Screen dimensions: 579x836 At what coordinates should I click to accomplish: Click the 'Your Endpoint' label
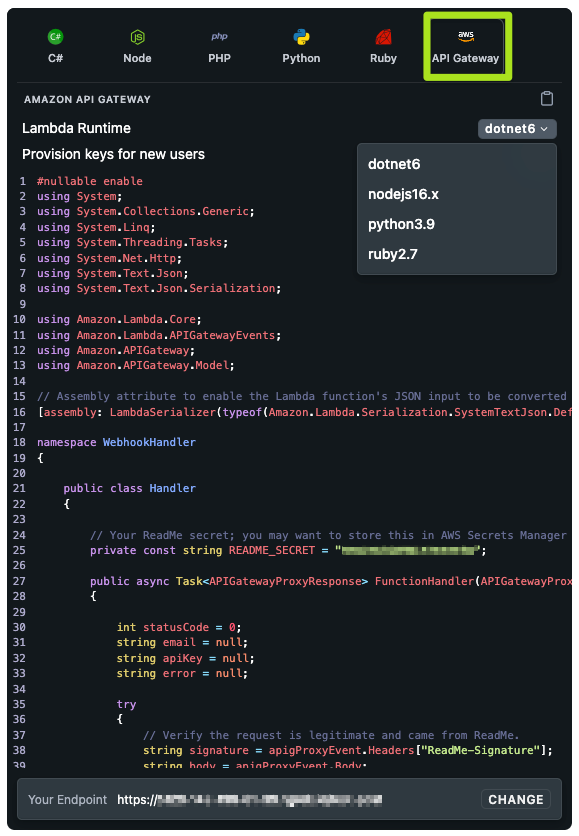click(68, 799)
